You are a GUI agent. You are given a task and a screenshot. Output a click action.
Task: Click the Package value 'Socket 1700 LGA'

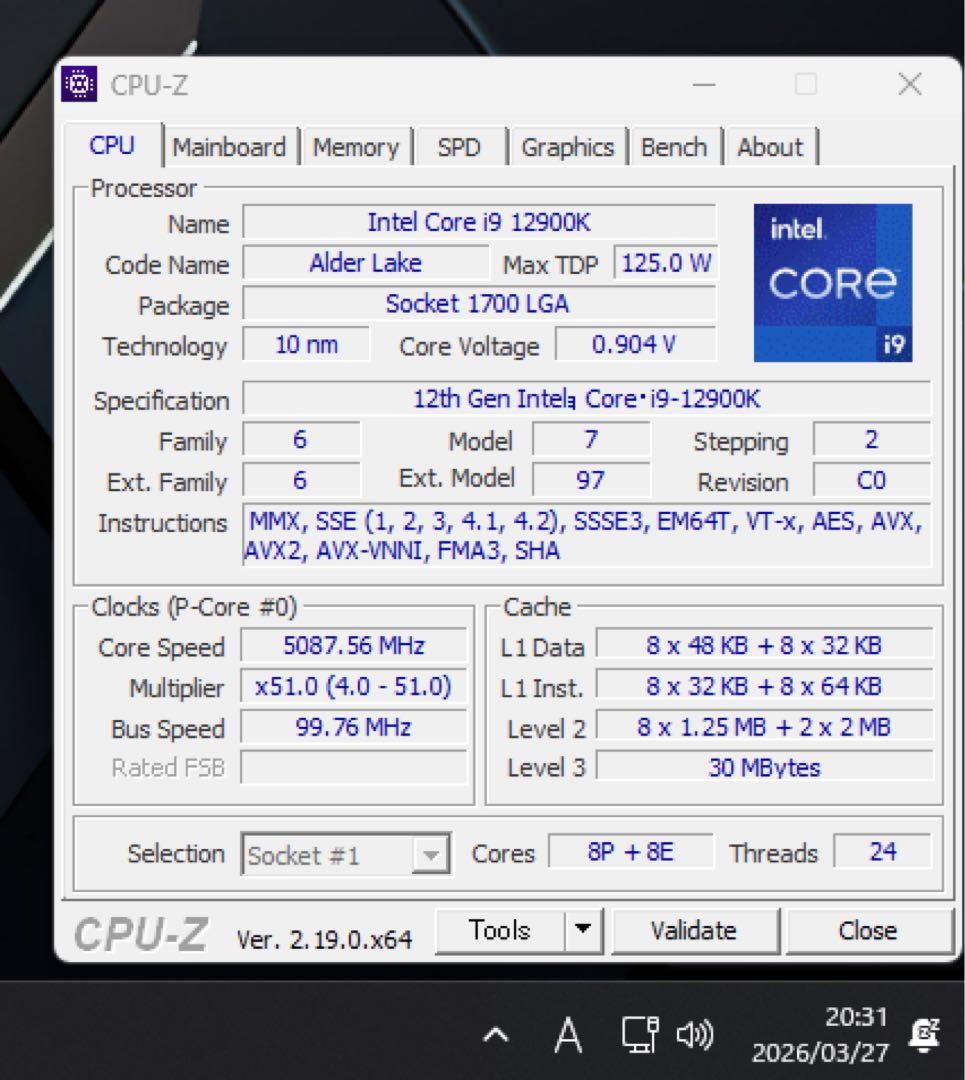pyautogui.click(x=479, y=304)
